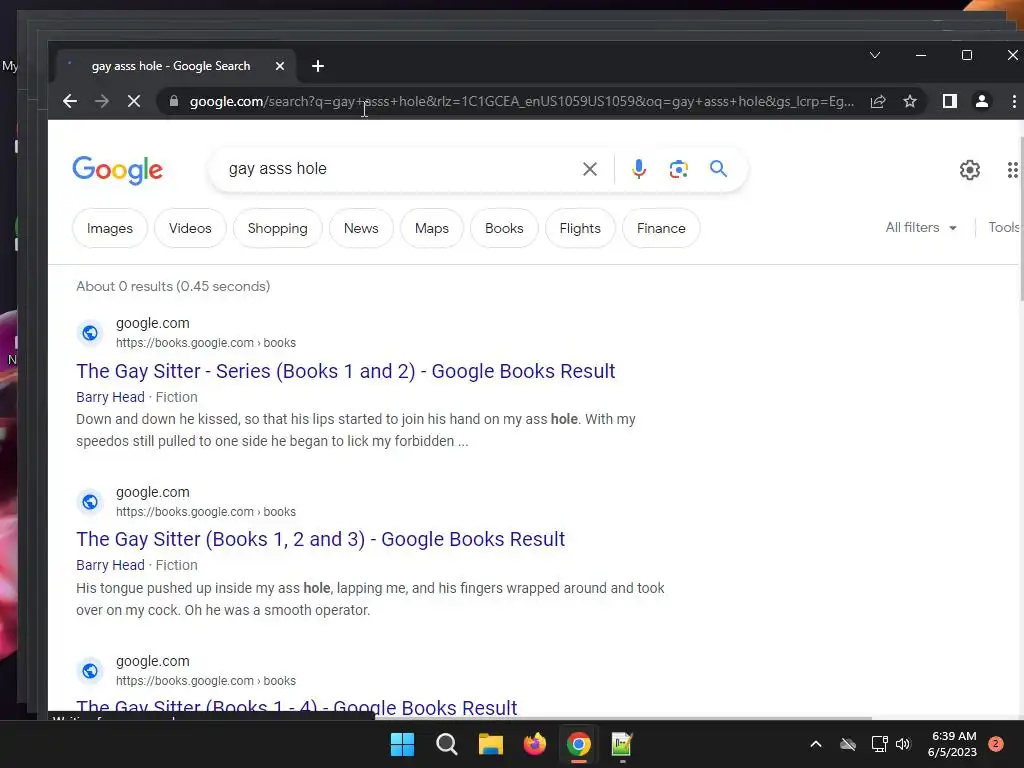Switch to Books results
Viewport: 1024px width, 768px height.
[x=504, y=228]
